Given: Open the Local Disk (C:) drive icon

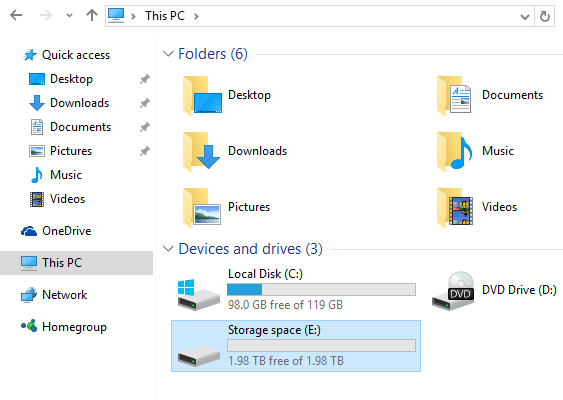Looking at the screenshot, I should pyautogui.click(x=199, y=294).
